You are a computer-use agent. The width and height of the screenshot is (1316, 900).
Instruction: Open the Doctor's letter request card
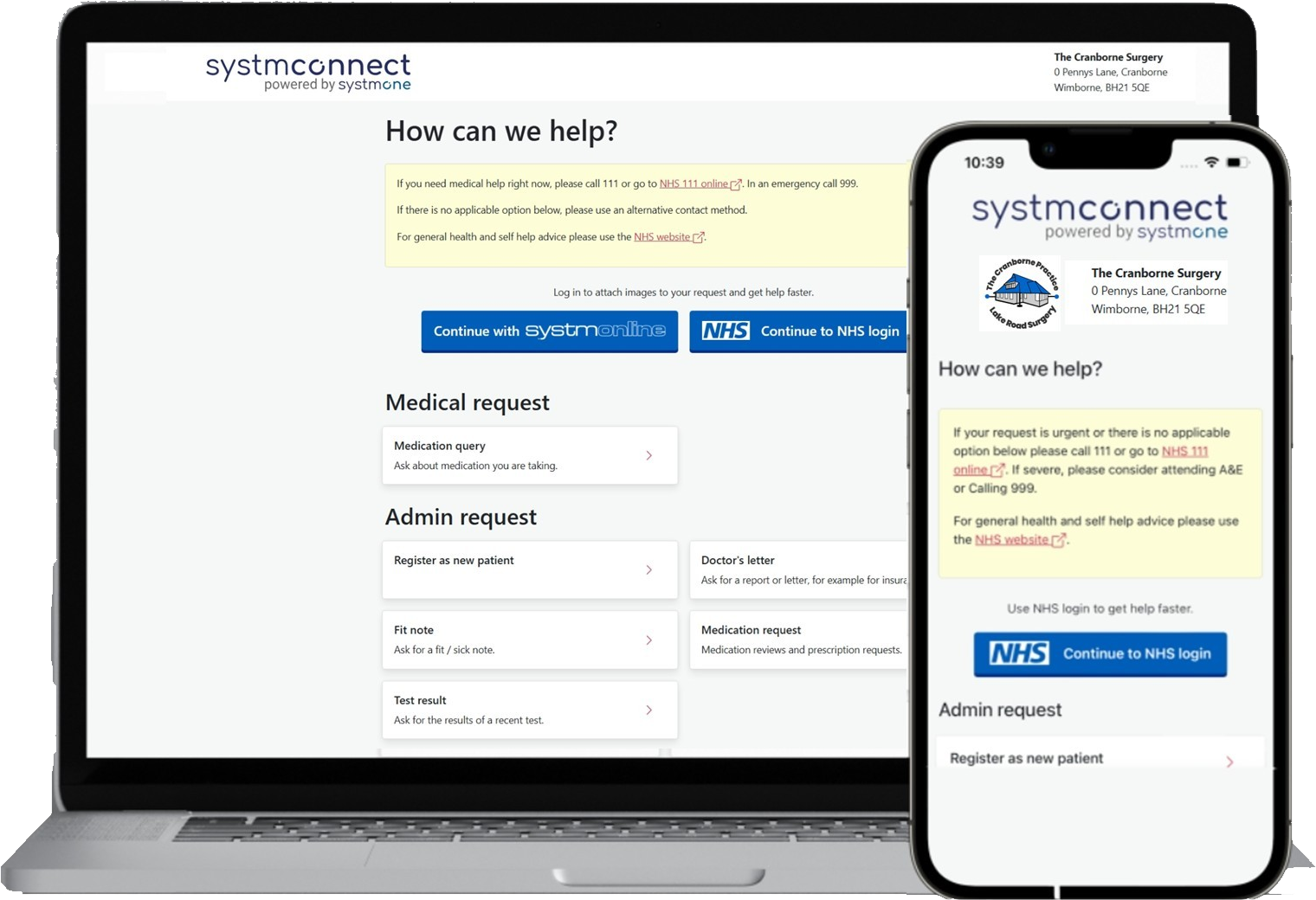798,569
